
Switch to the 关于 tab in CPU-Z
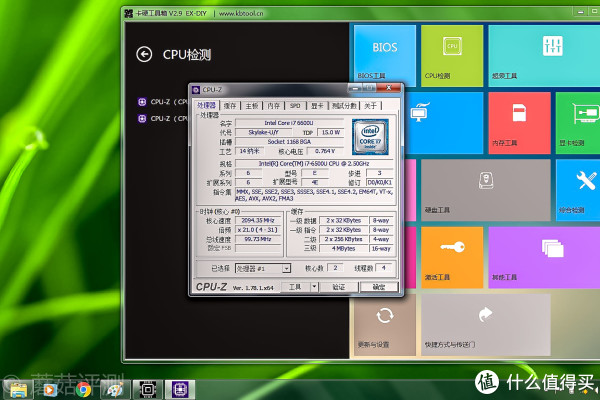[x=370, y=106]
